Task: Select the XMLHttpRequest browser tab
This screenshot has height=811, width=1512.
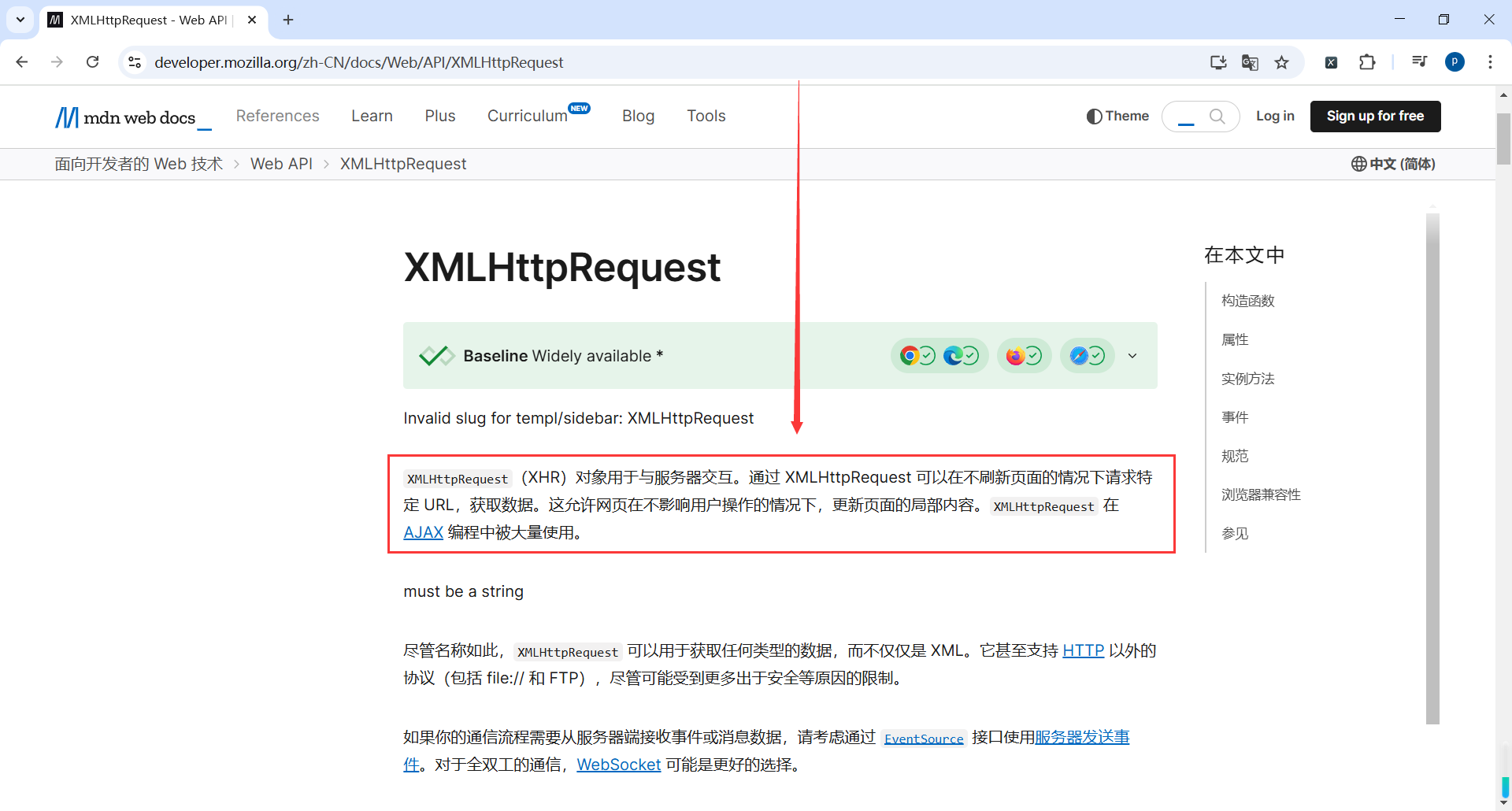Action: 153,20
